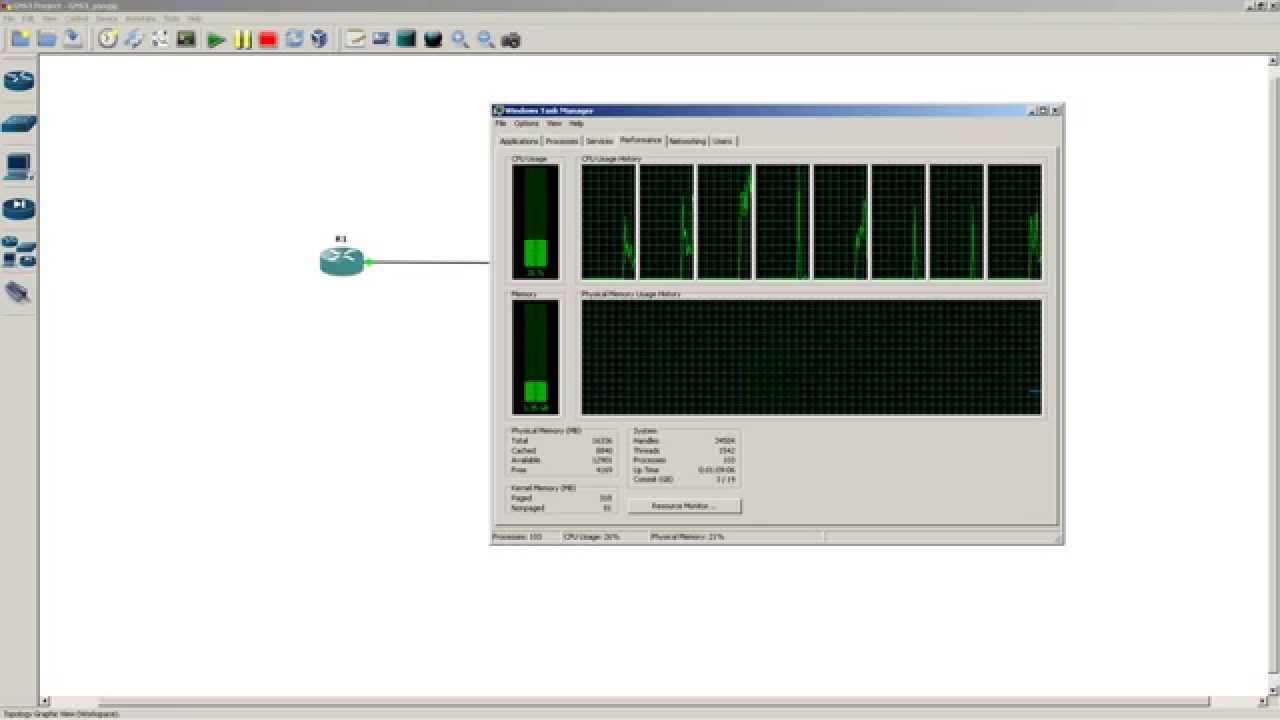Open Task Manager Options menu
This screenshot has height=720, width=1280.
[x=526, y=124]
